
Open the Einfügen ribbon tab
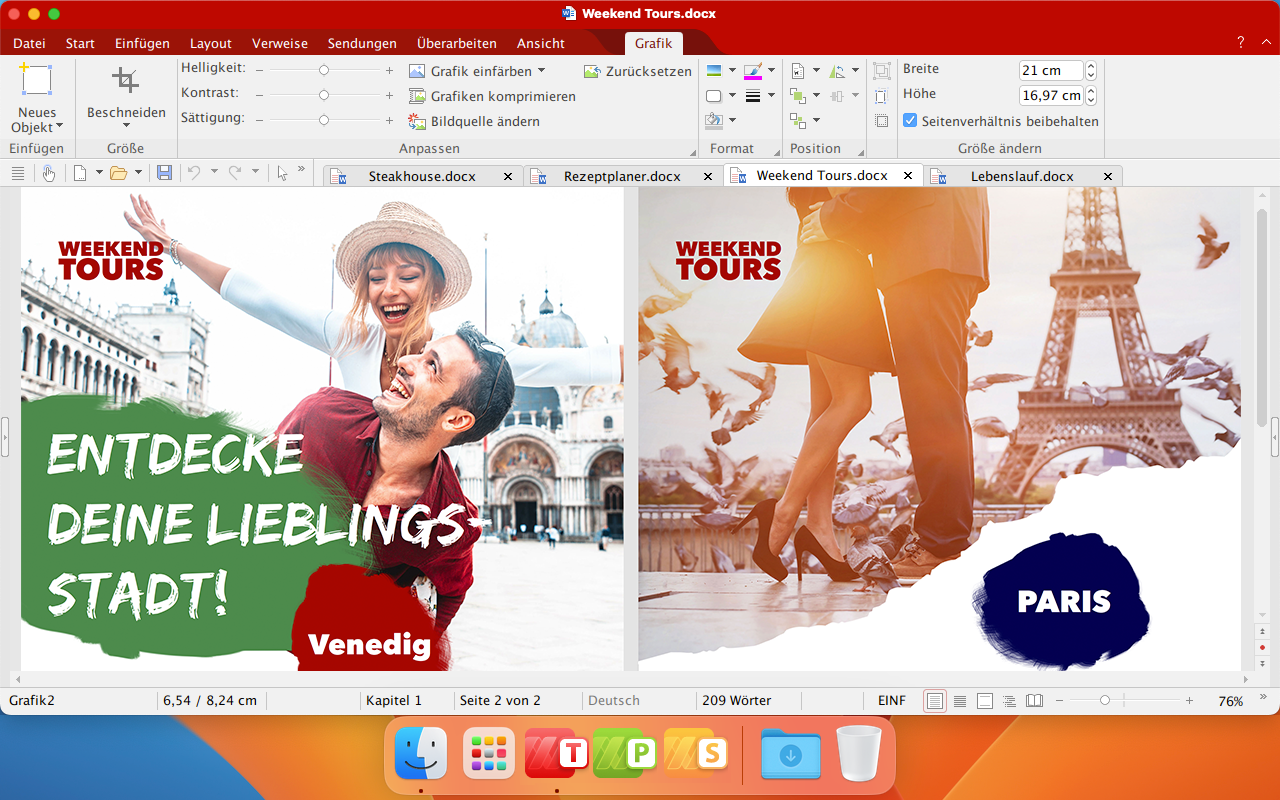click(x=142, y=43)
